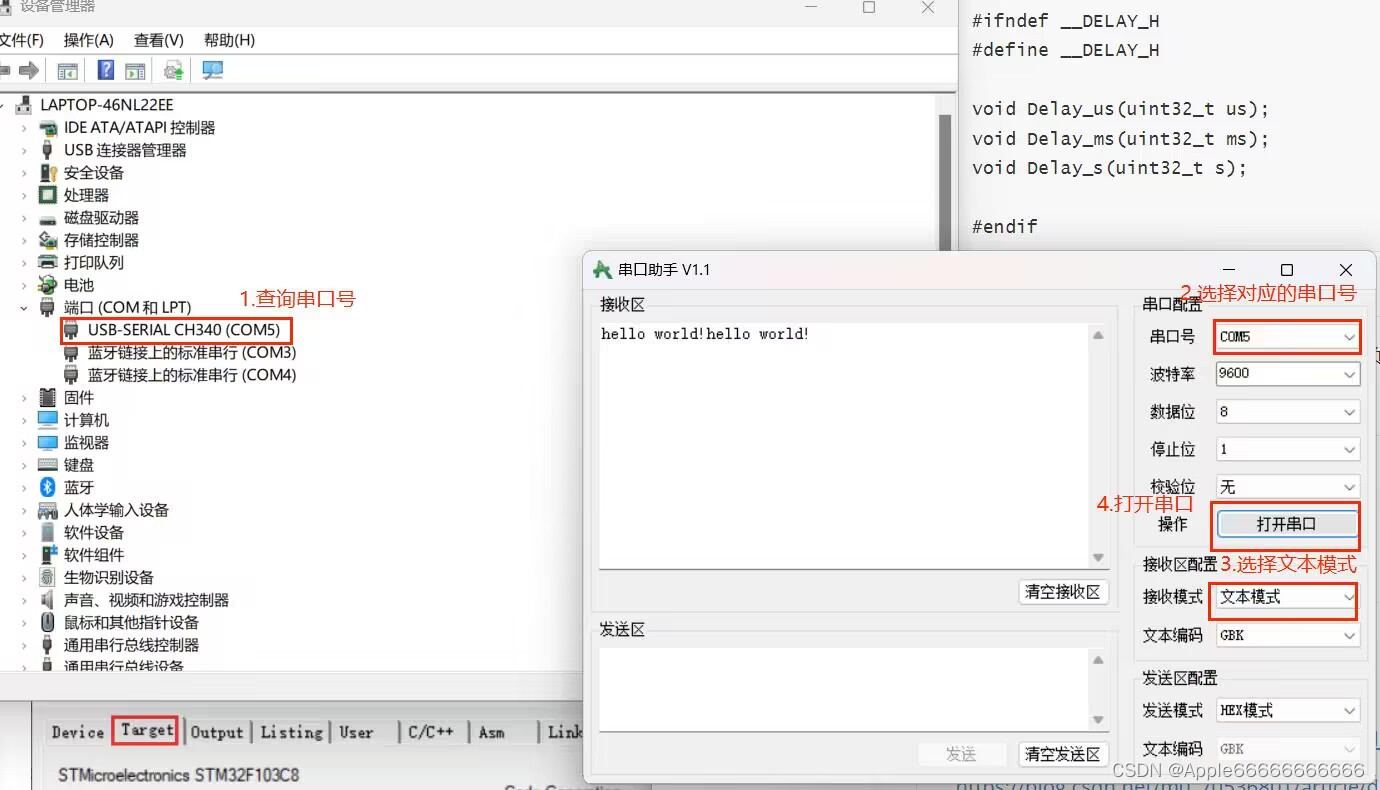Open the 文件(F) menu in Device Manager
Viewport: 1380px width, 790px height.
tap(20, 40)
